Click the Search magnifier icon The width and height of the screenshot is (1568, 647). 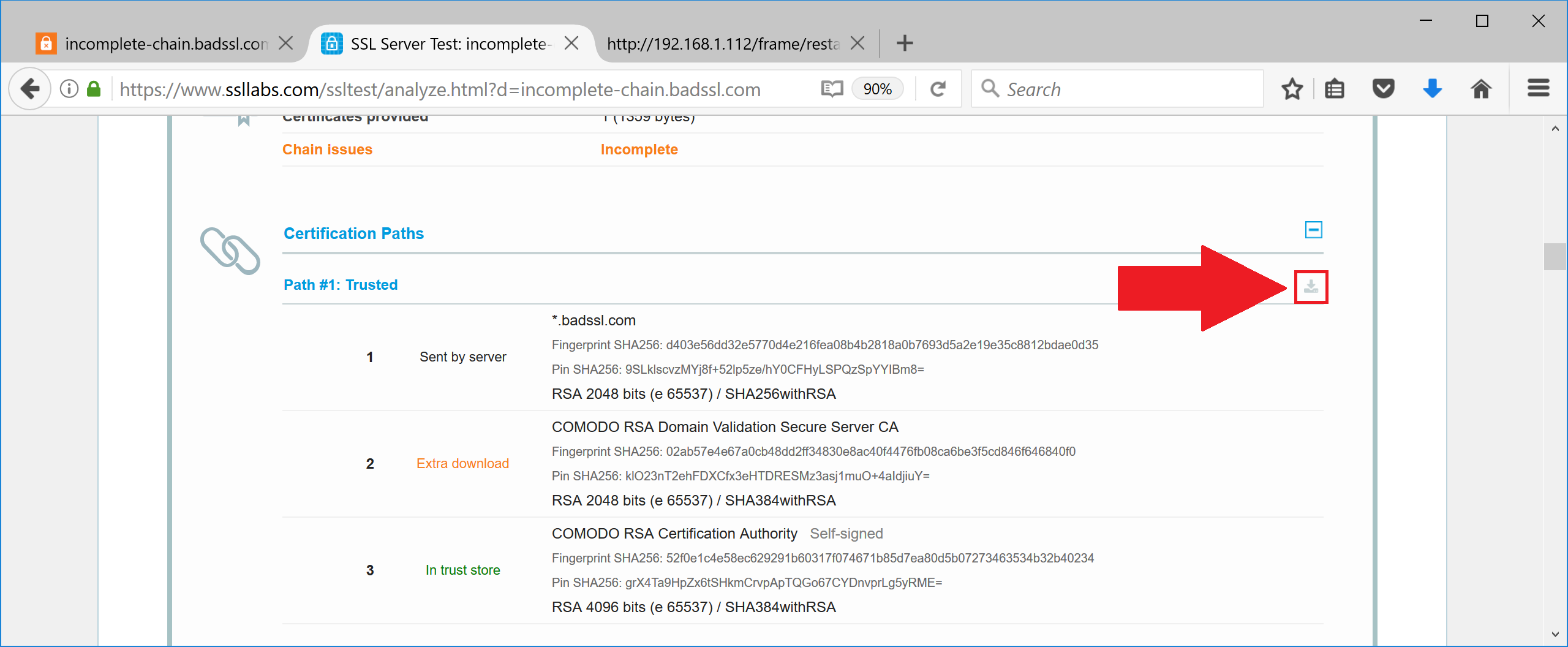[990, 89]
